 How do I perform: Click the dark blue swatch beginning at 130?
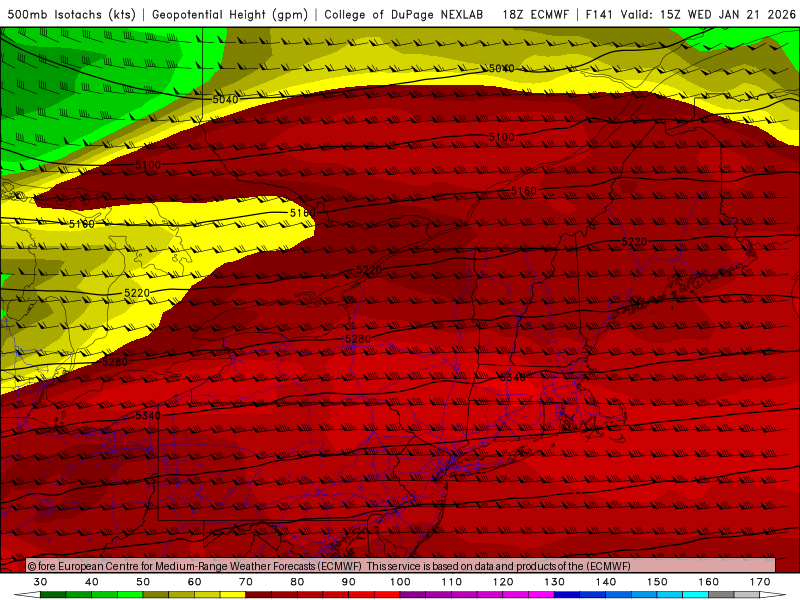point(567,595)
